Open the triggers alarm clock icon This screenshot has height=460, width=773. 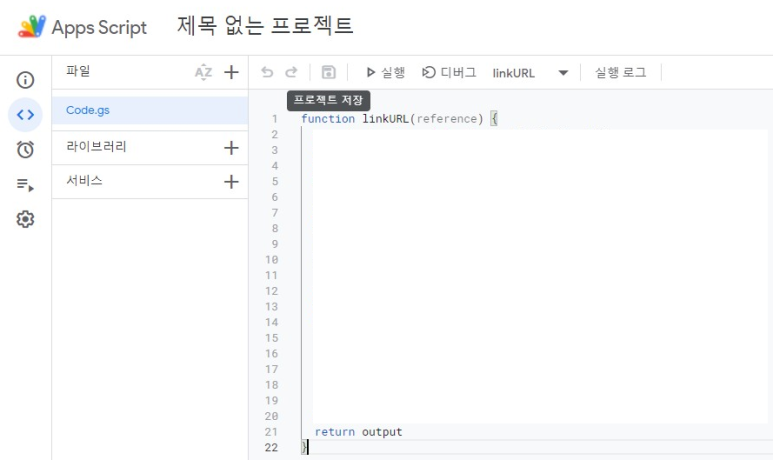[25, 149]
